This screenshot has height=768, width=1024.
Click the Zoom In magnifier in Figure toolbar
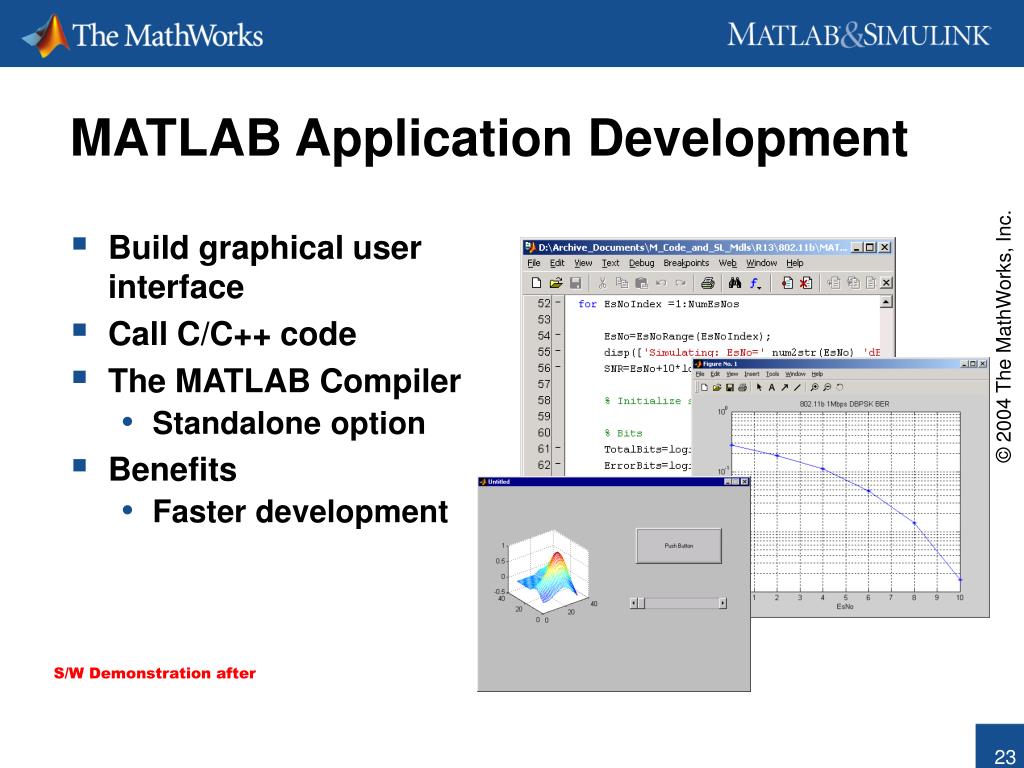click(x=814, y=387)
